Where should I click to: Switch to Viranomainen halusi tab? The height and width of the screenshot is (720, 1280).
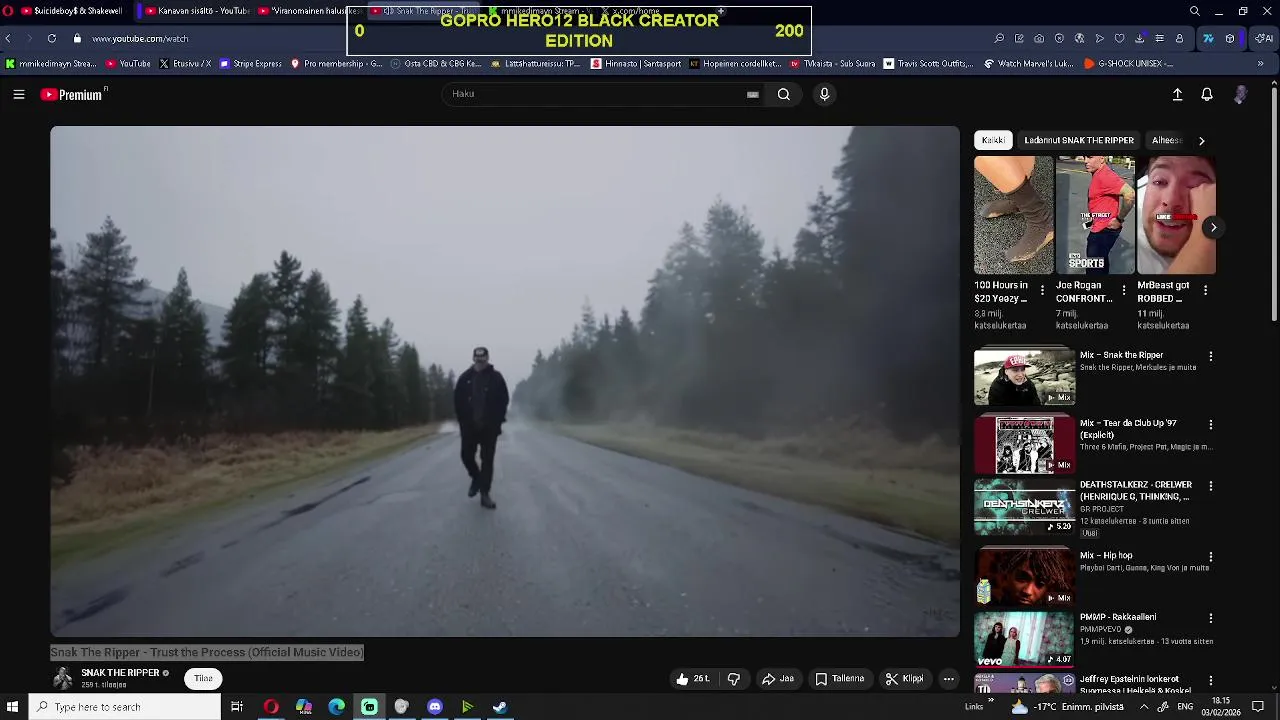click(x=310, y=11)
